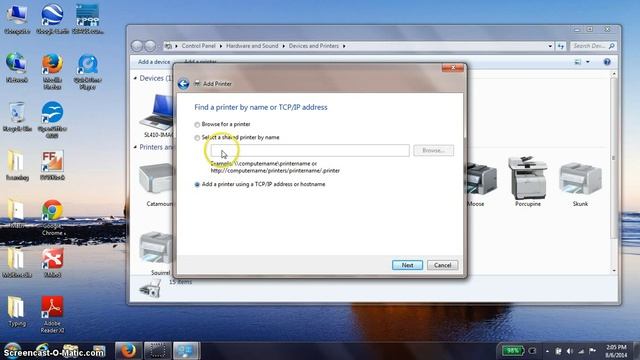The width and height of the screenshot is (640, 360).
Task: Click Add a device in toolbar
Action: pos(154,62)
